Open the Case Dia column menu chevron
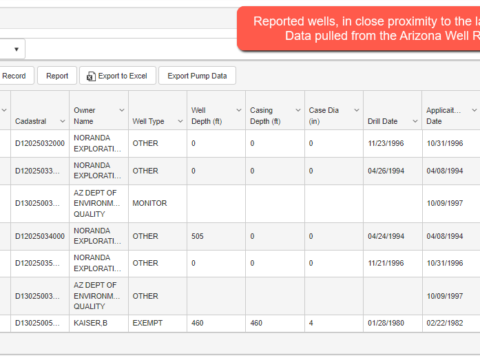 click(x=357, y=110)
